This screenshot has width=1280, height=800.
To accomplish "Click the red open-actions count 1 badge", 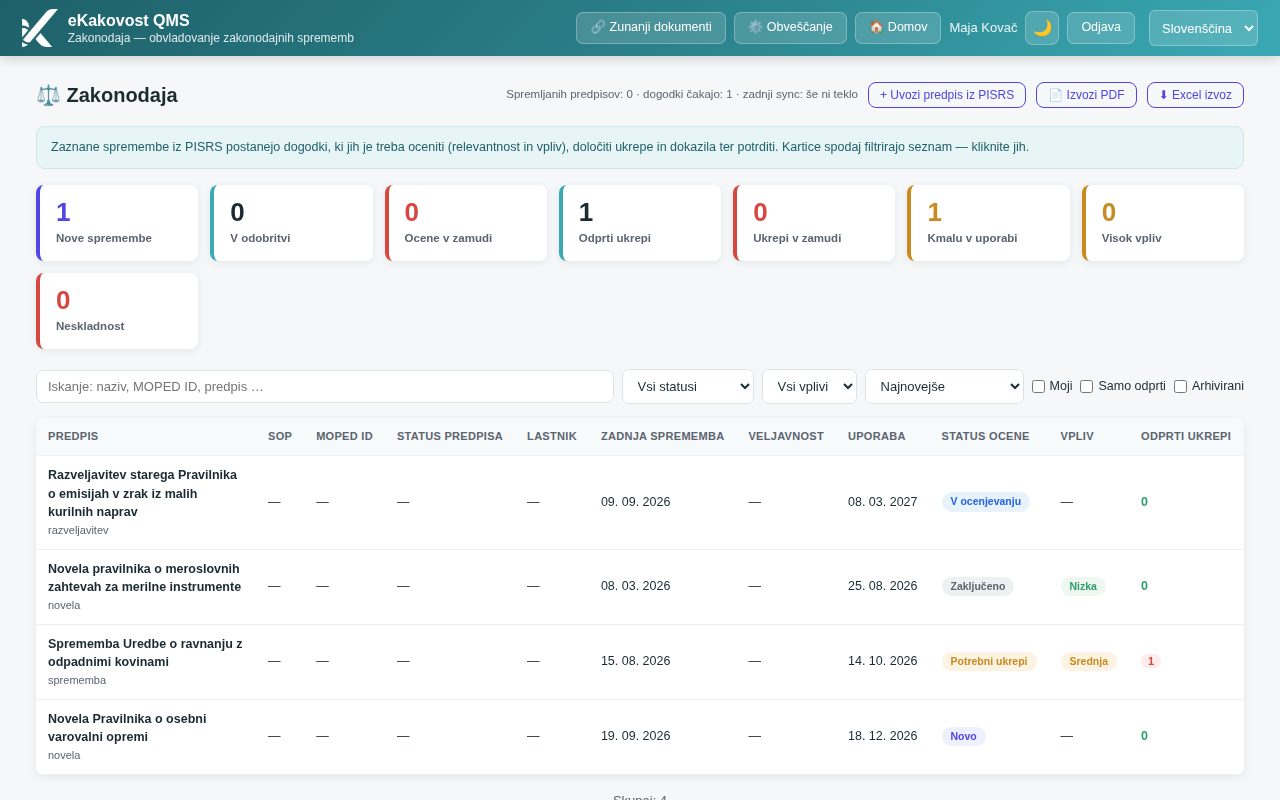I will coord(1151,661).
